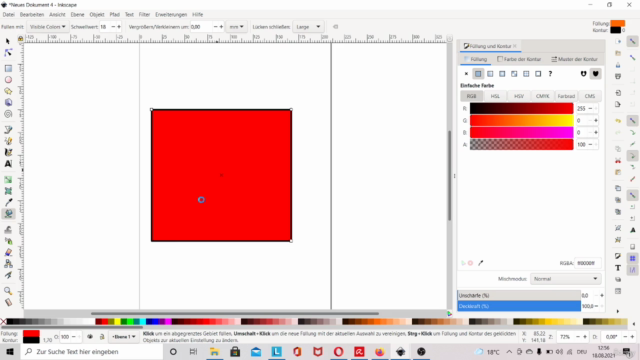640x360 pixels.
Task: Click the RGBA hex value field
Action: 587,263
